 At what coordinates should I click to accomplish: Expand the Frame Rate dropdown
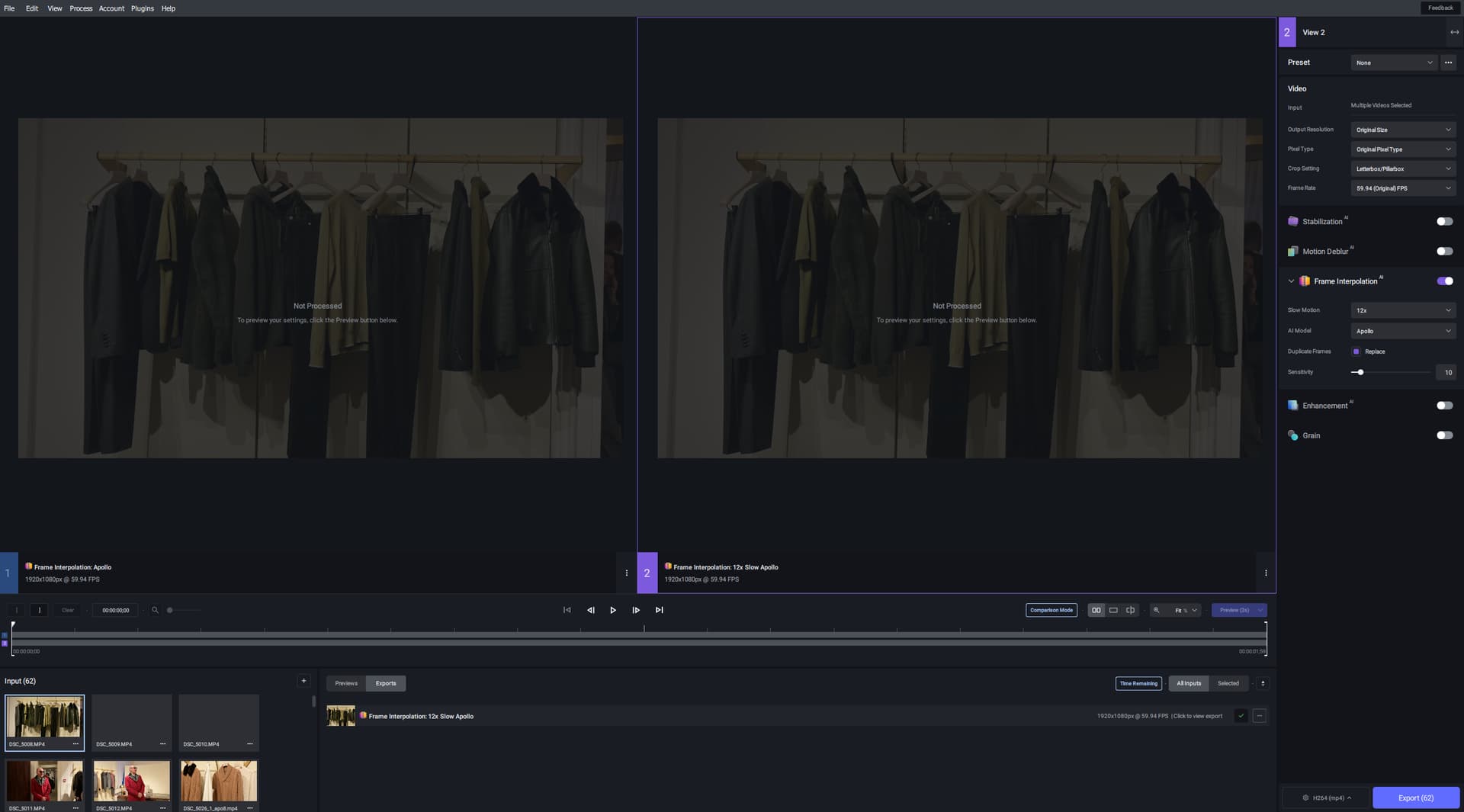[1402, 188]
